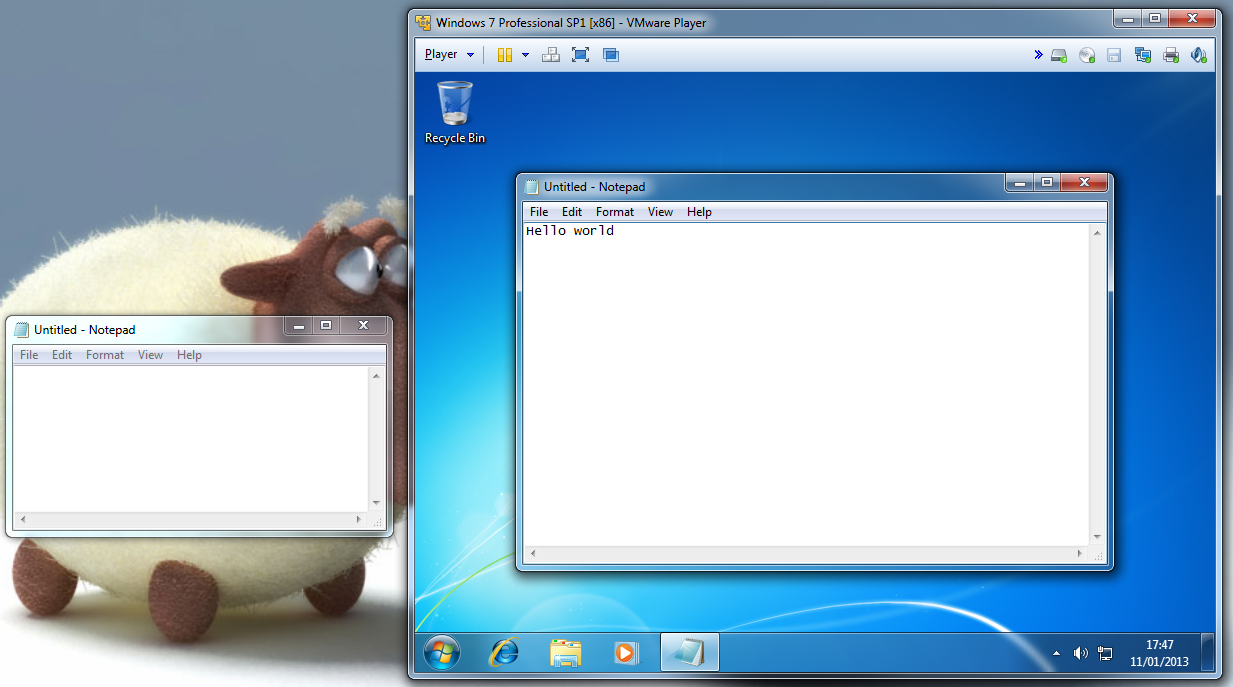1233x687 pixels.
Task: Click the Windows Start button in guest
Action: (442, 653)
